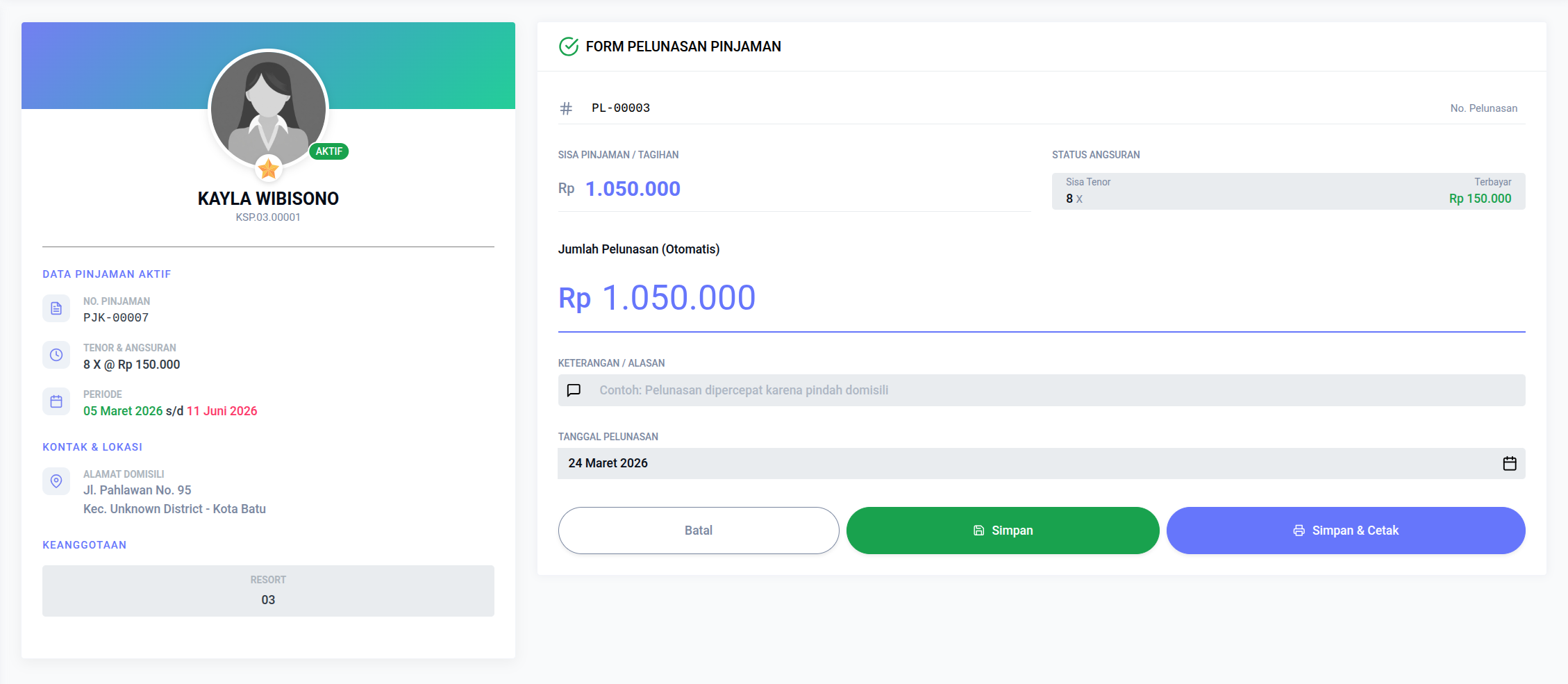Click the printer icon inside Simpan & Cetak
Viewport: 1568px width, 684px height.
point(1300,529)
